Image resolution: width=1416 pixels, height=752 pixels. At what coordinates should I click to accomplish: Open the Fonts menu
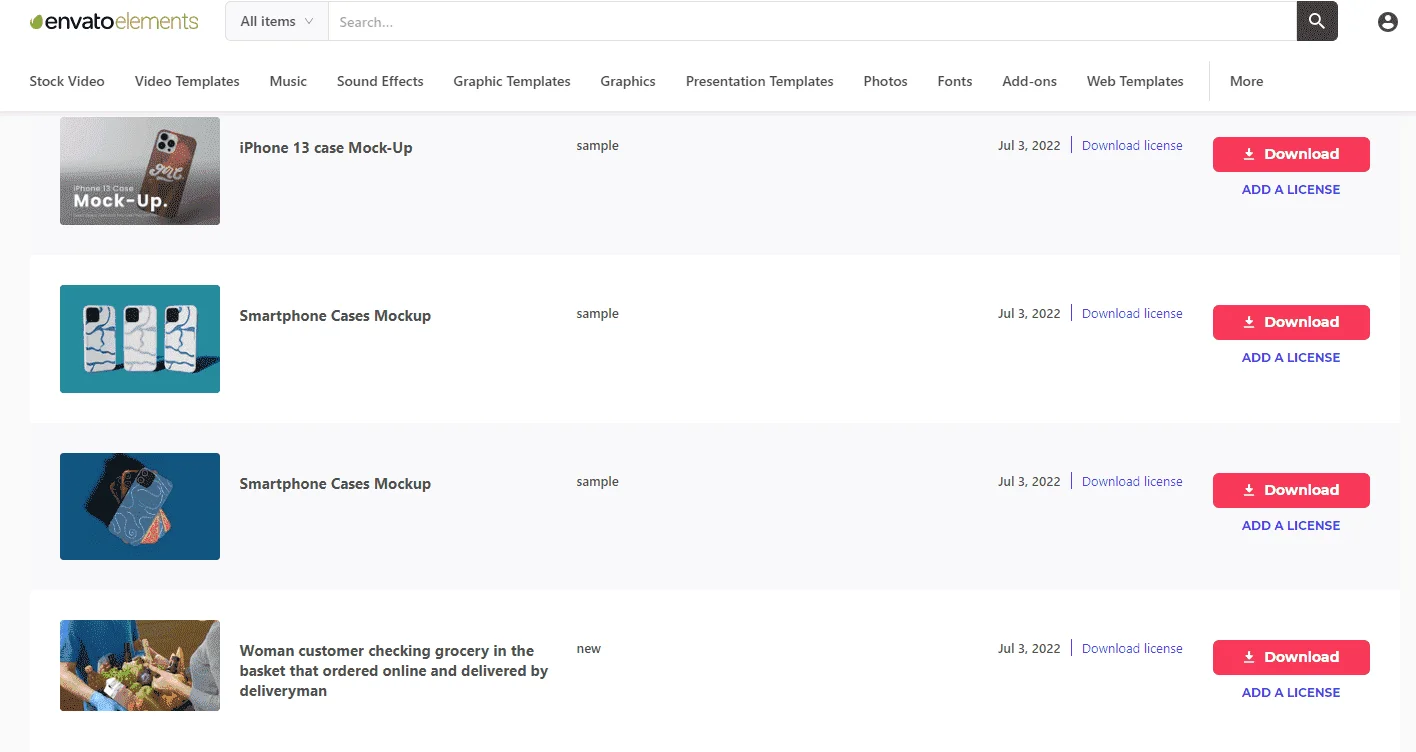(955, 81)
